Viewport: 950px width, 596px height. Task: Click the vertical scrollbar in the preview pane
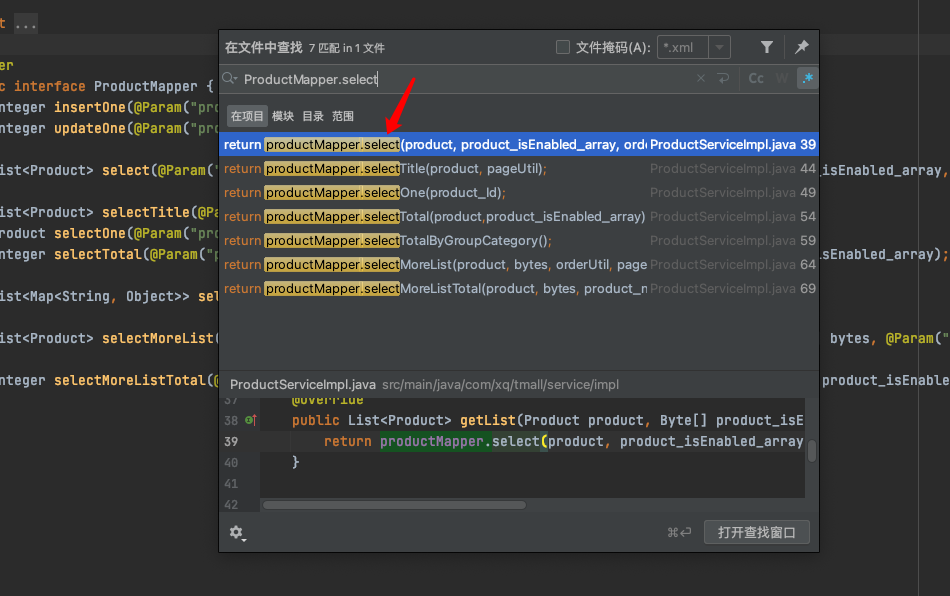812,451
